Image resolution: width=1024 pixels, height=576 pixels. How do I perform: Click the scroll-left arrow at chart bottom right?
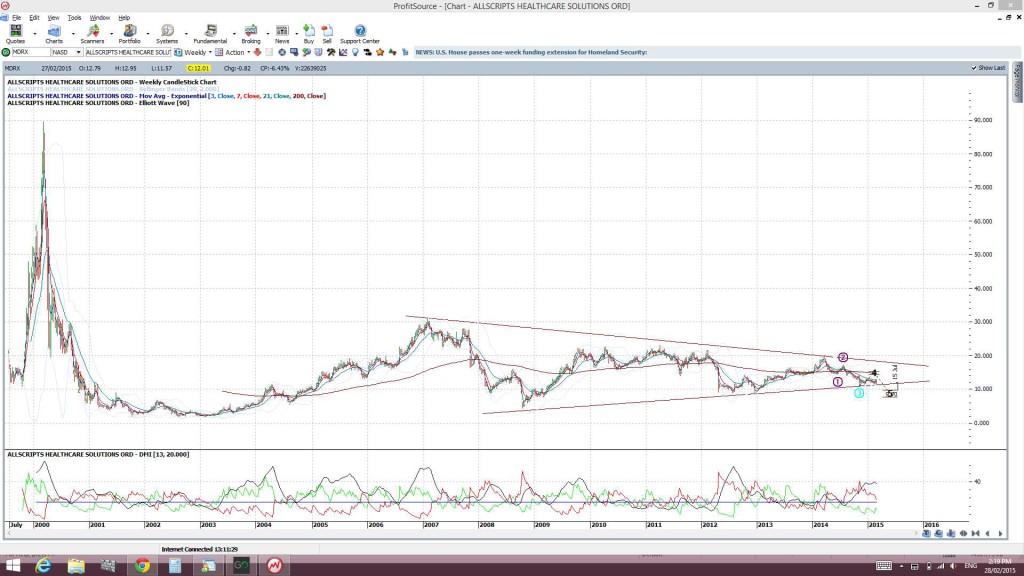987,534
